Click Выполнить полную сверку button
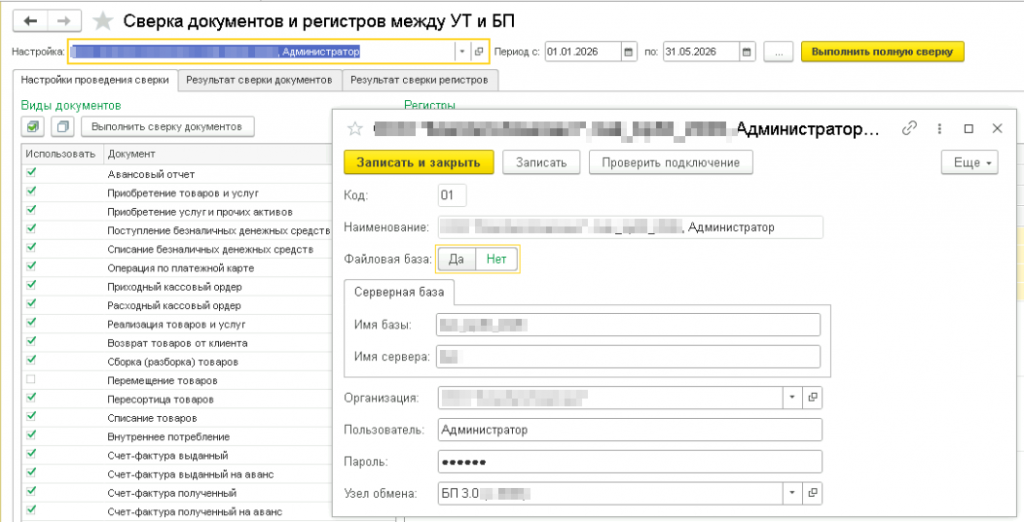Viewport: 1024px width, 522px height. (882, 52)
